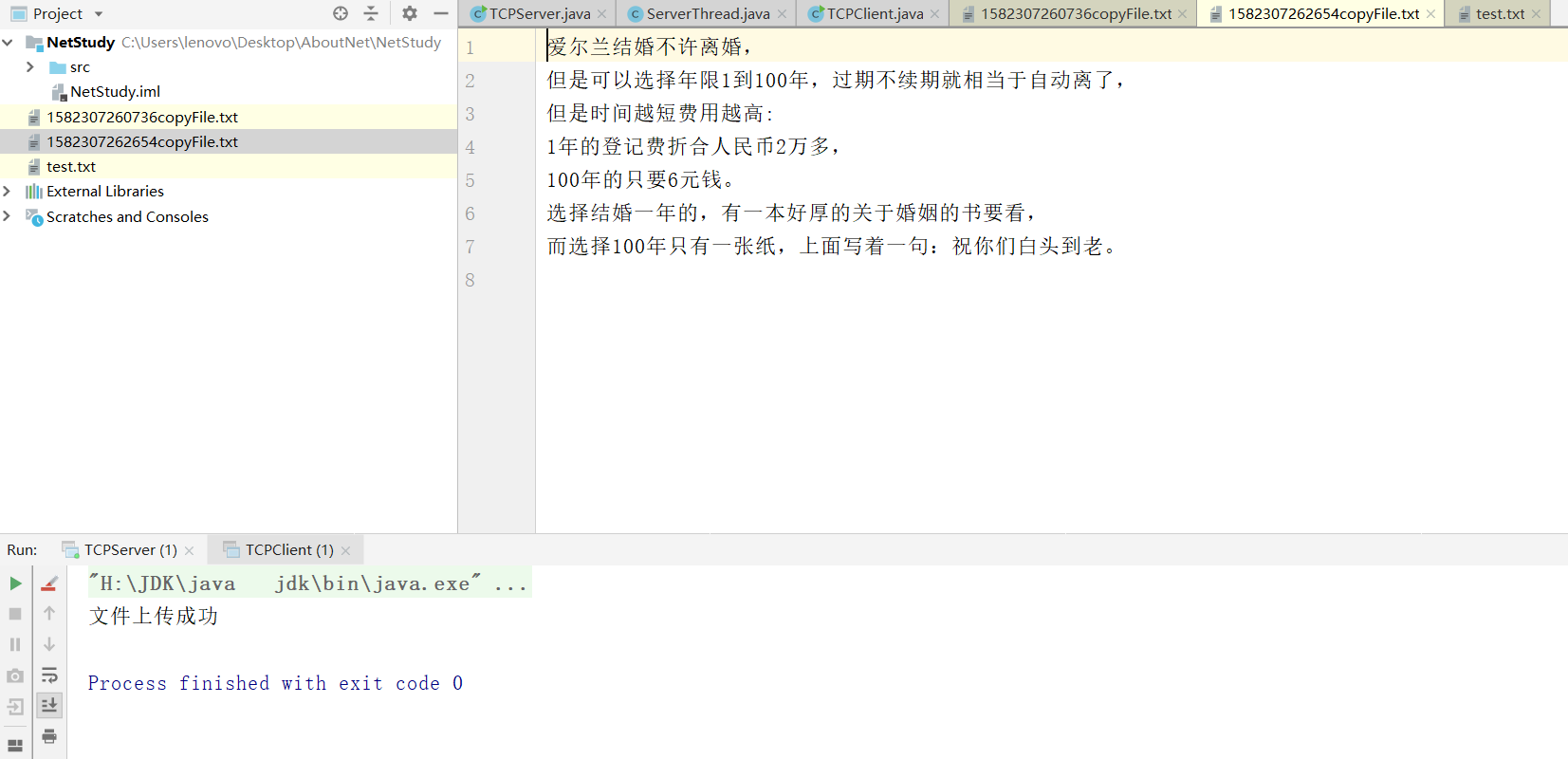Click the Stop process icon in Run panel

click(x=15, y=614)
